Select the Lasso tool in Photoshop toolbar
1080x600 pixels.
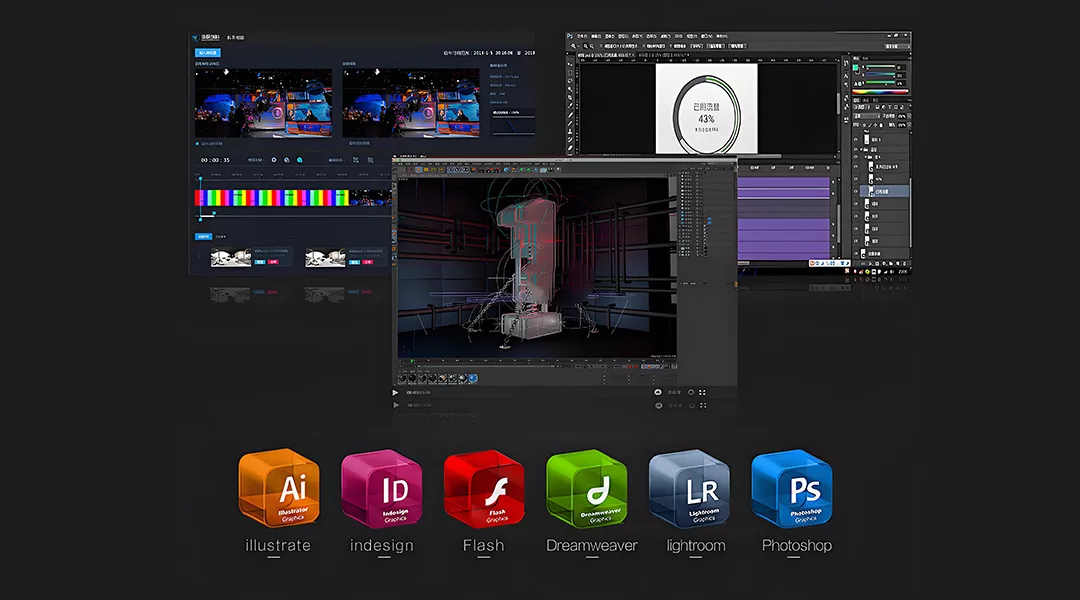pos(570,81)
